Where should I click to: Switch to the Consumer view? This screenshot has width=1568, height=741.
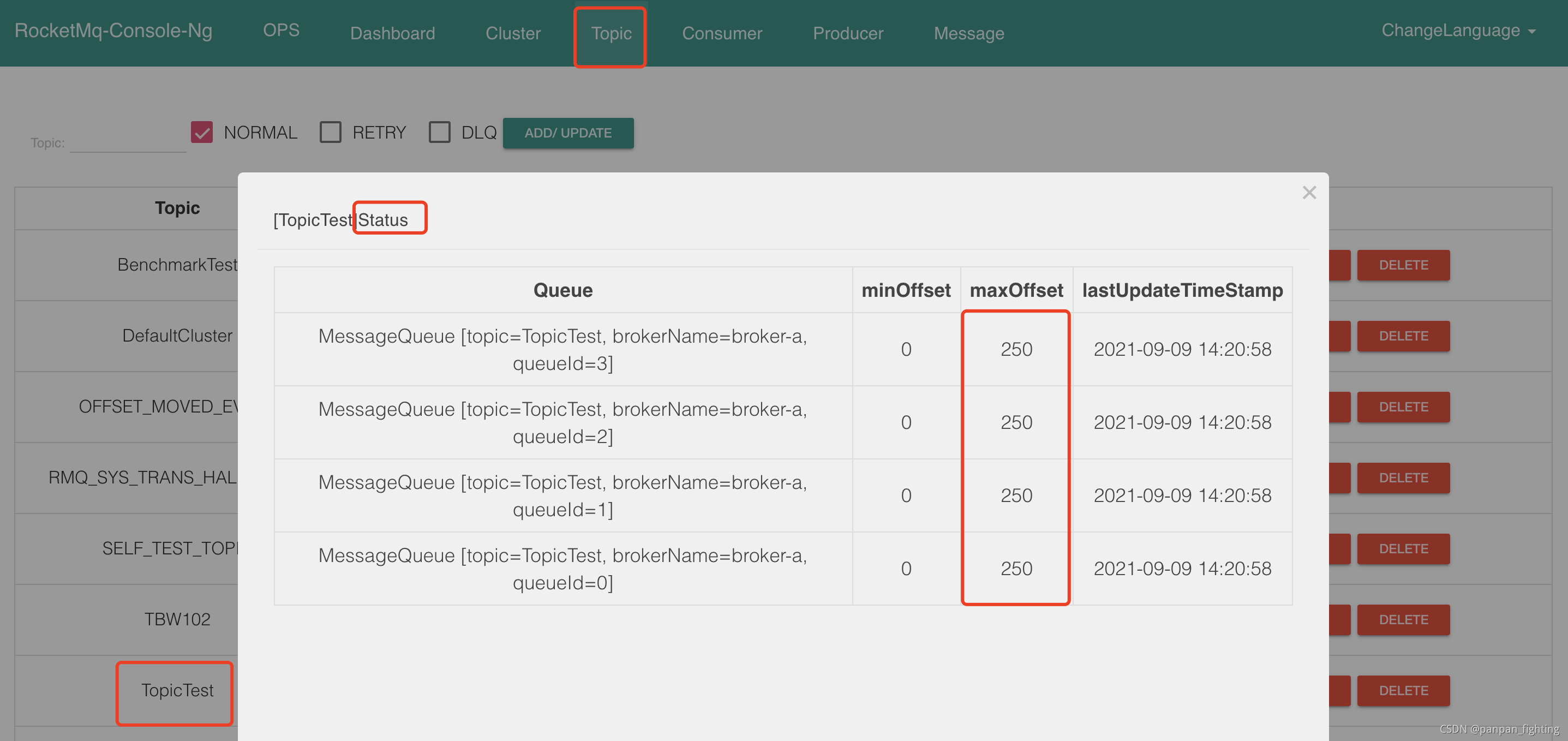click(x=722, y=33)
